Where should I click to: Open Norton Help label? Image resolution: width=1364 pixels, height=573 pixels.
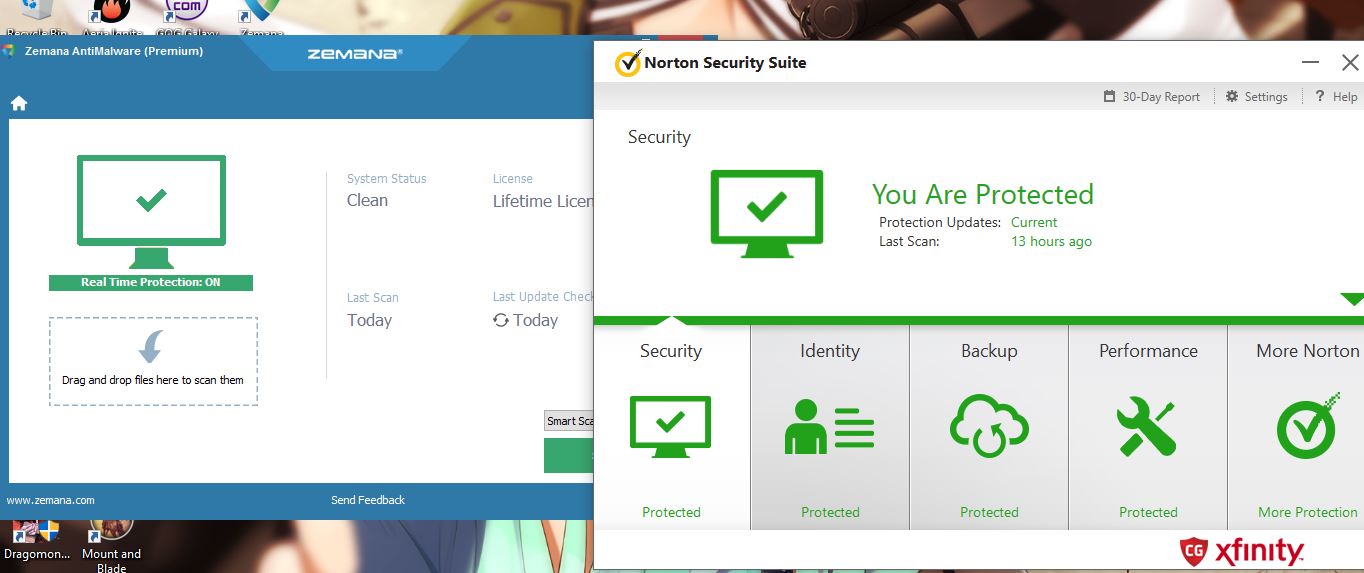[x=1345, y=97]
